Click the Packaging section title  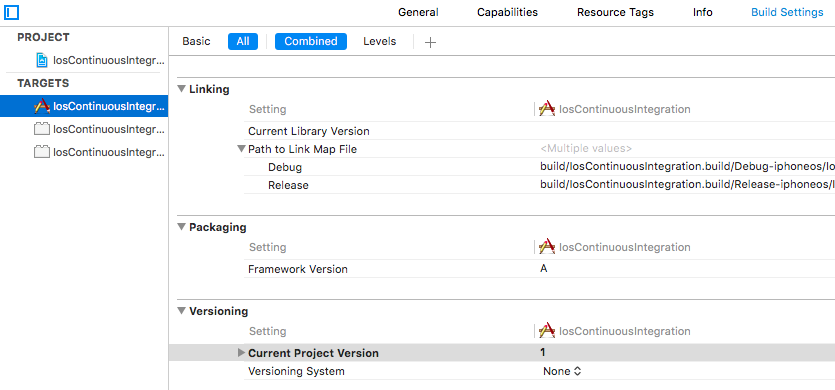point(218,228)
